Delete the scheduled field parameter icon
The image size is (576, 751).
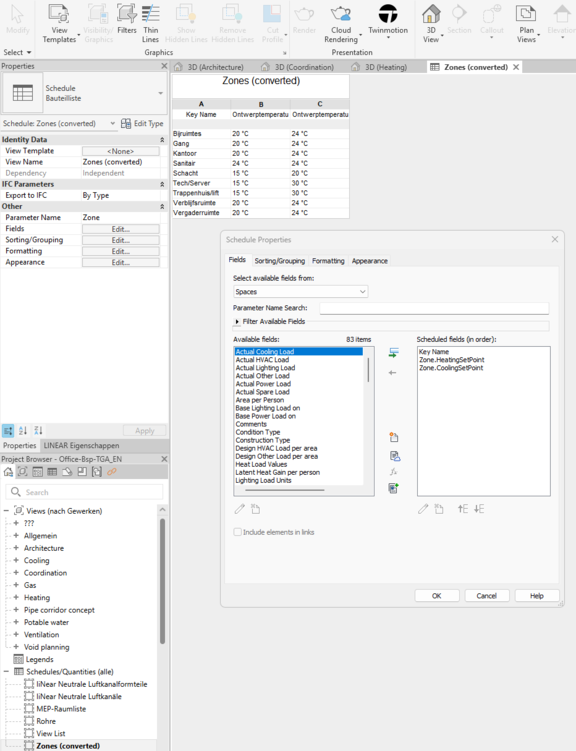click(439, 509)
